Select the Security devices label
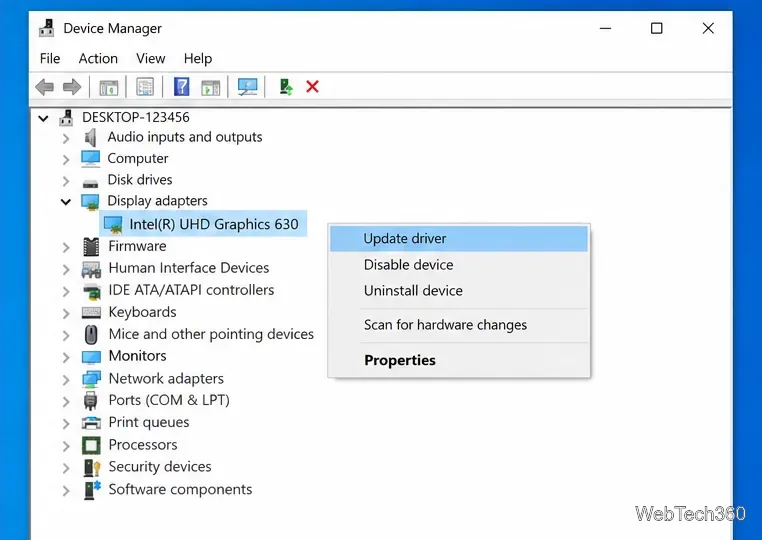The image size is (762, 540). click(160, 467)
